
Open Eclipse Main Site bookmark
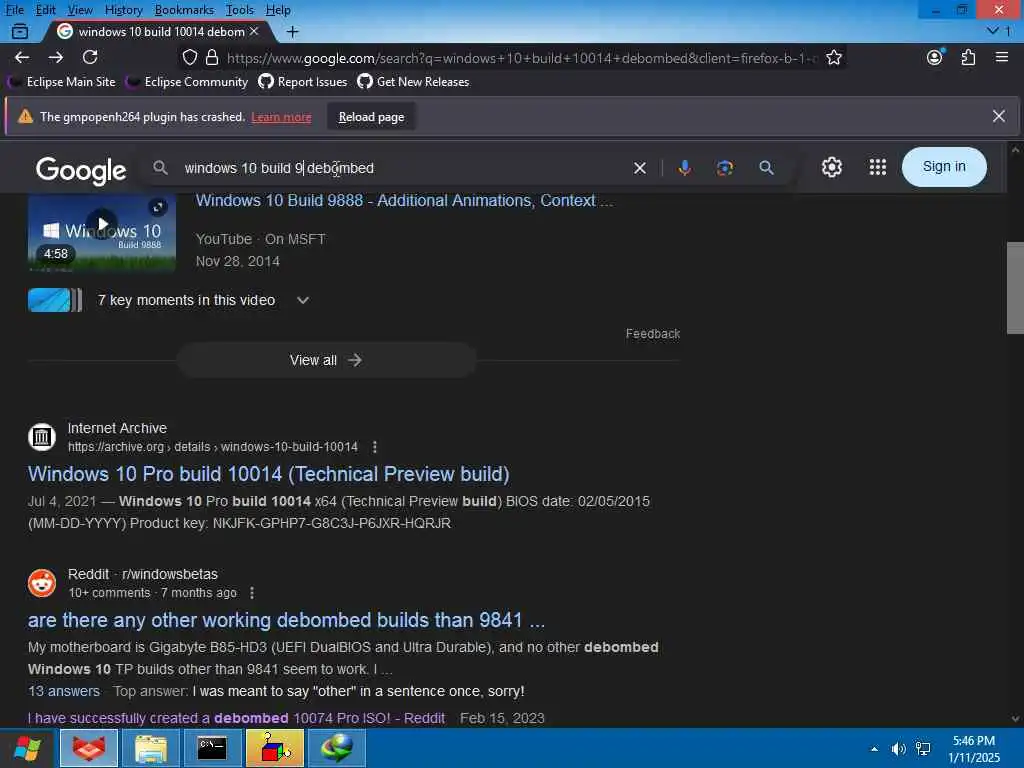(62, 82)
